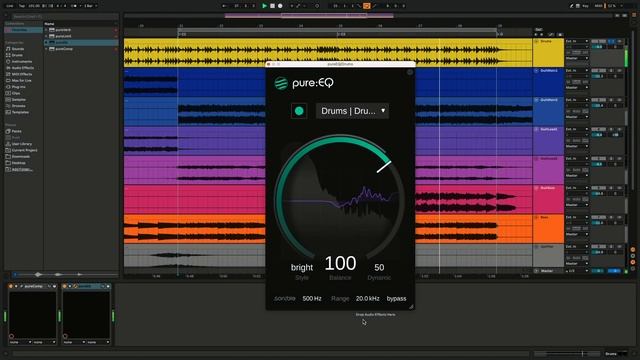Click the Link button in control bar

pyautogui.click(x=10, y=6)
